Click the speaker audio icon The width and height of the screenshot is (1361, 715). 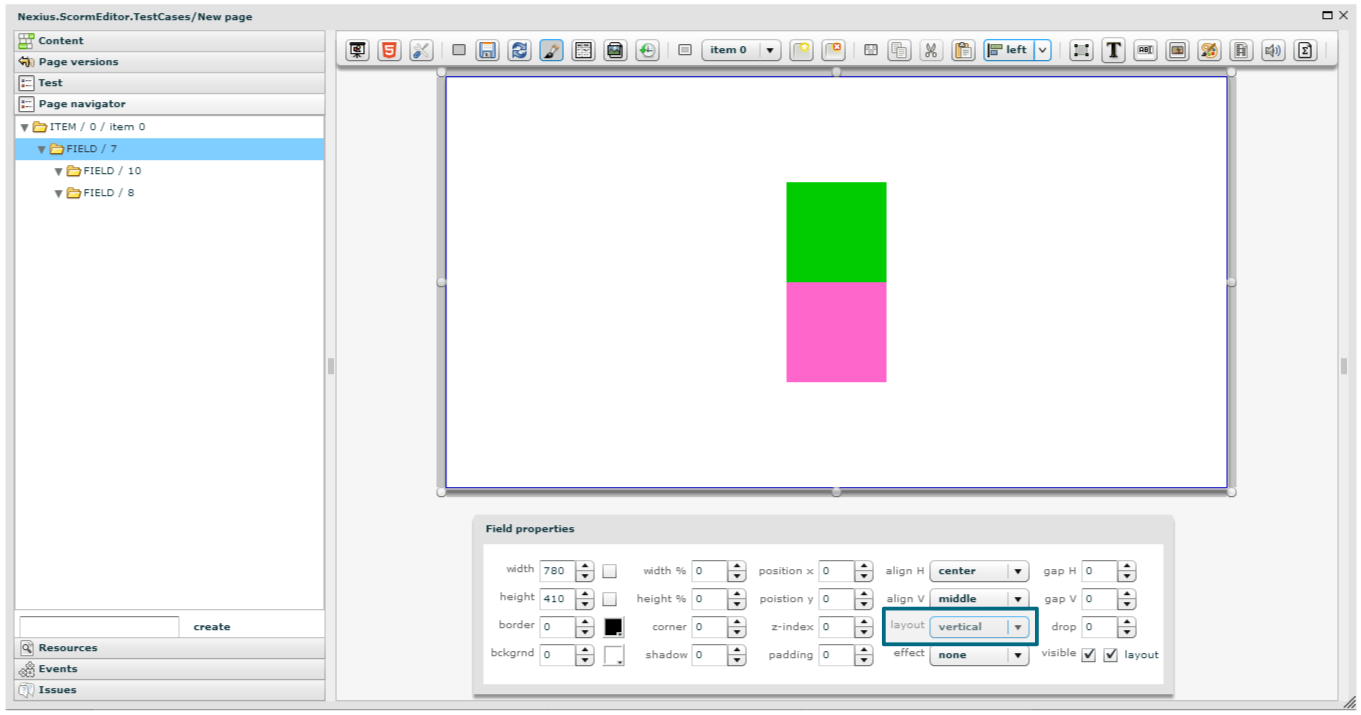pyautogui.click(x=1272, y=50)
